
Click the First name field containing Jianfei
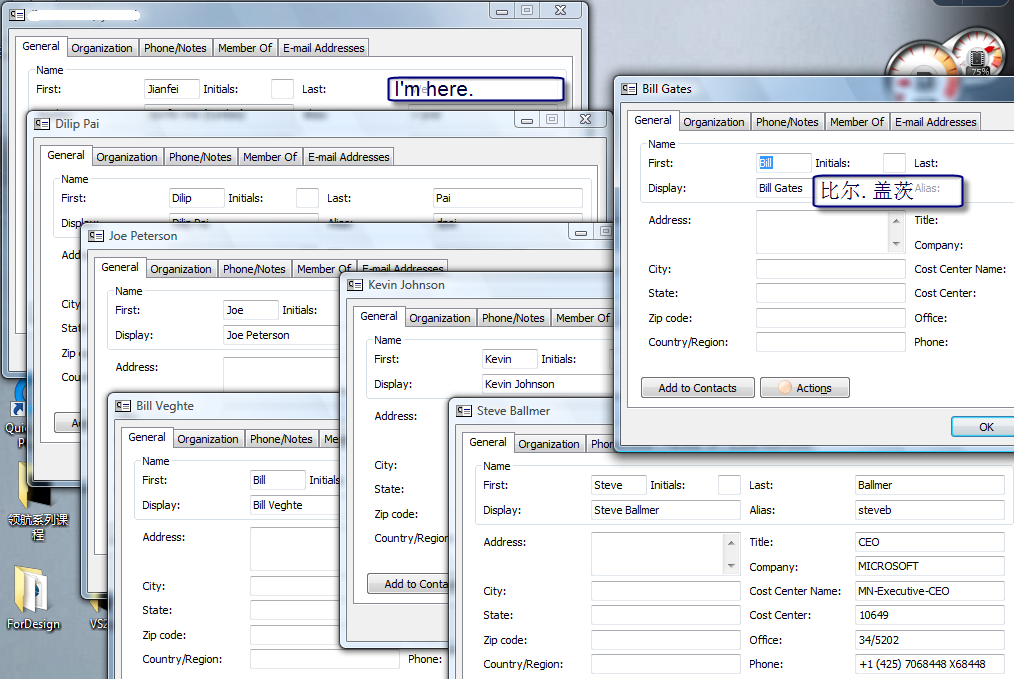click(x=171, y=89)
